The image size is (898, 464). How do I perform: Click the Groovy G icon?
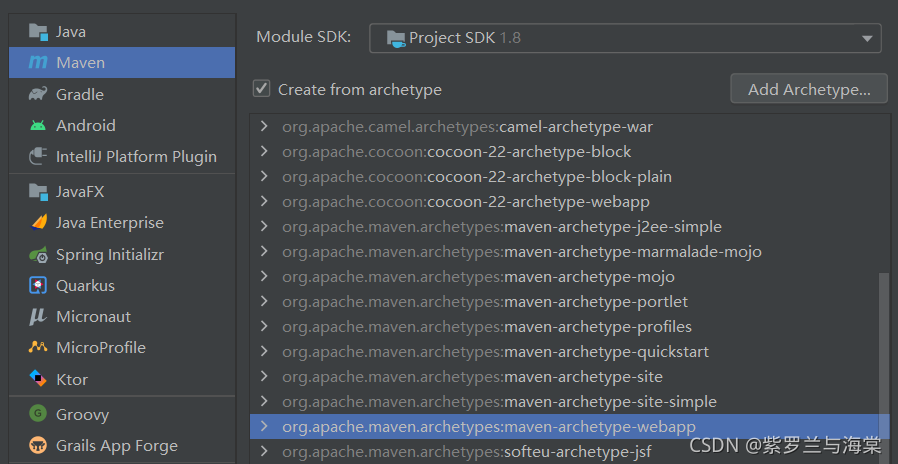(x=38, y=414)
